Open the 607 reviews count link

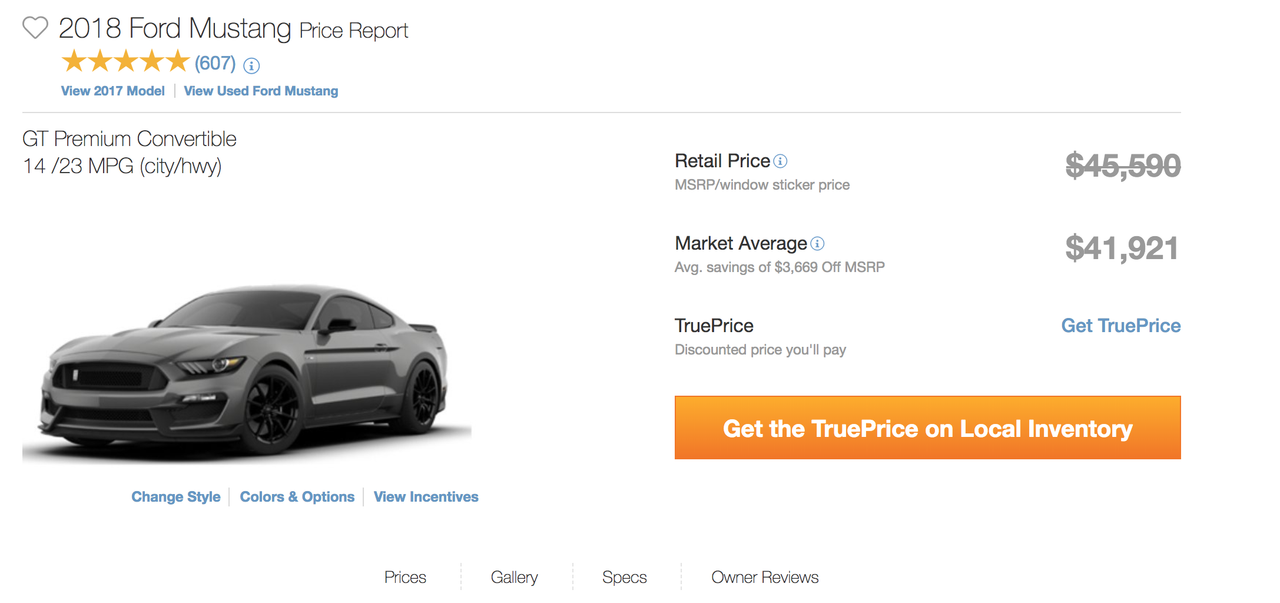(215, 63)
